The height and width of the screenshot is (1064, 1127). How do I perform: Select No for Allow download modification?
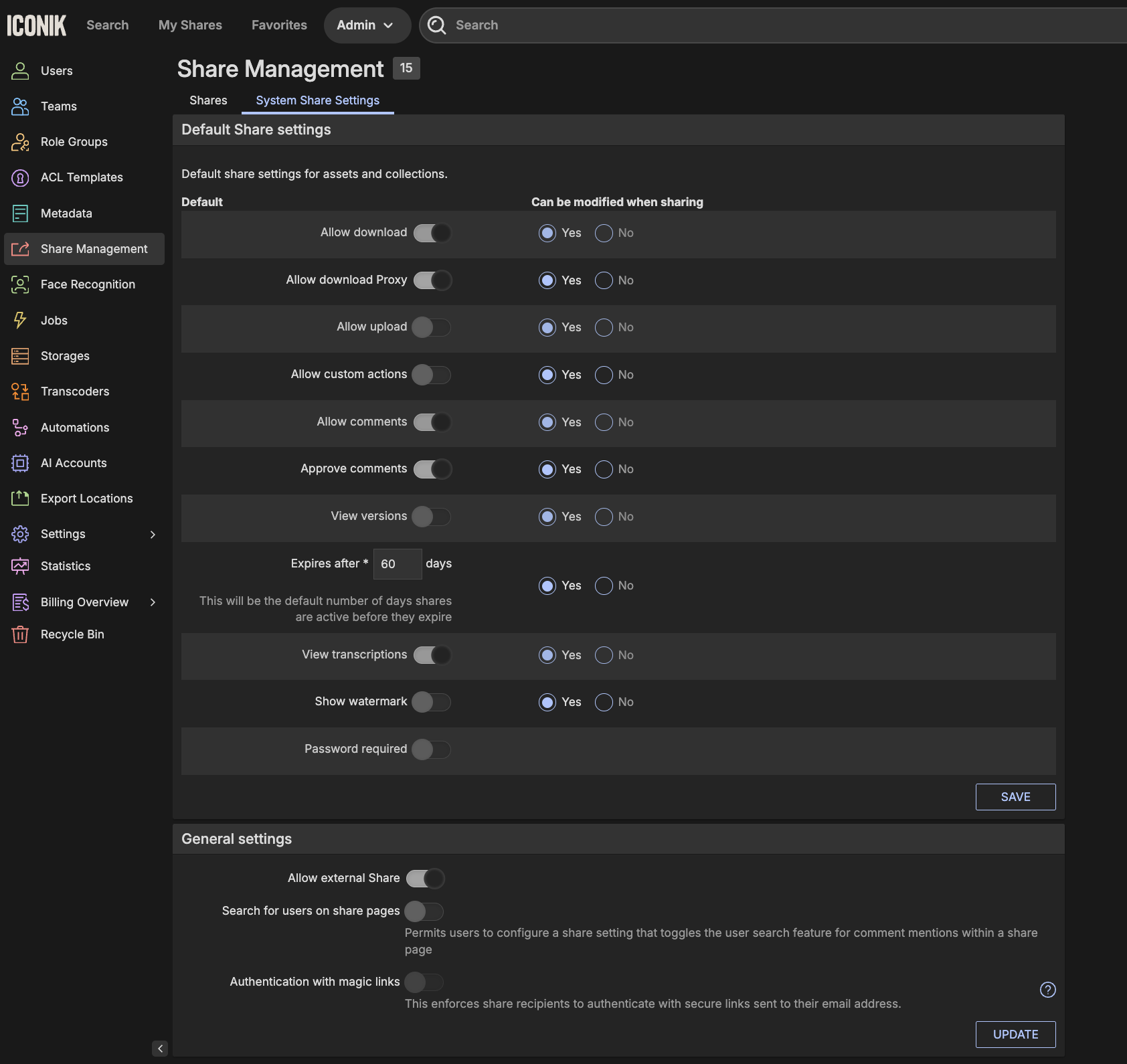(x=604, y=233)
